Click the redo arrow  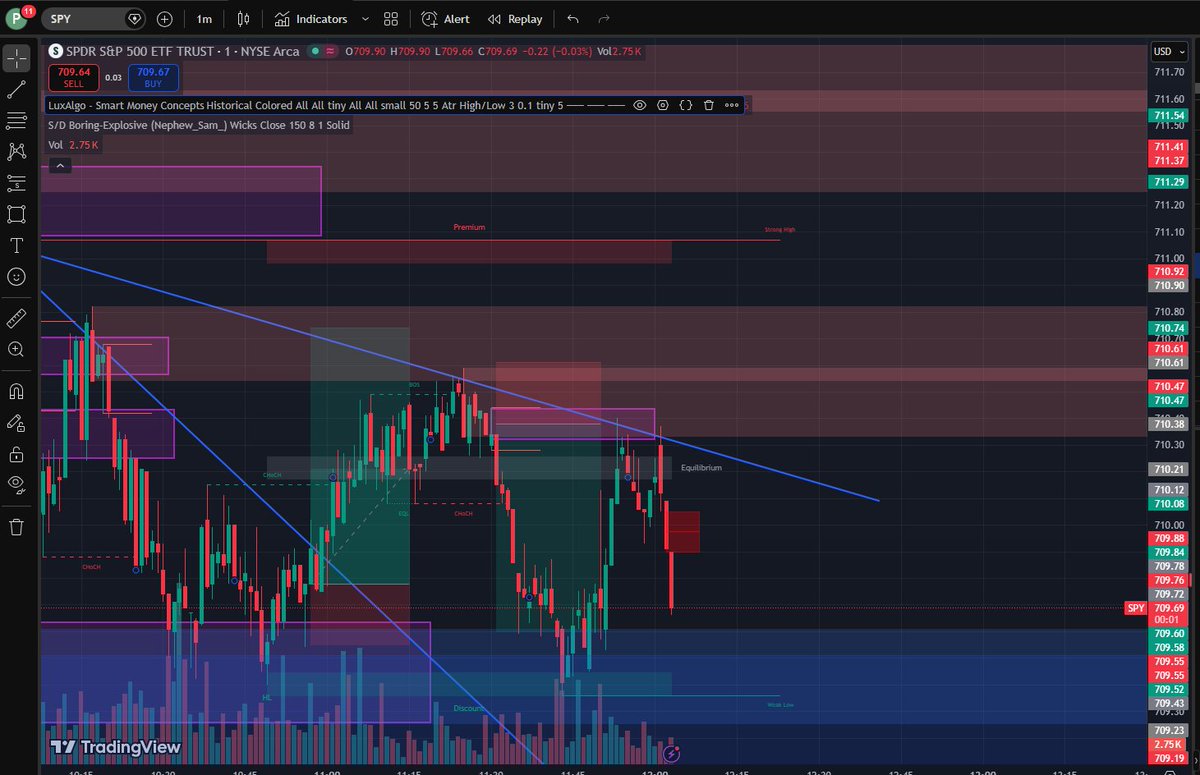(x=603, y=19)
